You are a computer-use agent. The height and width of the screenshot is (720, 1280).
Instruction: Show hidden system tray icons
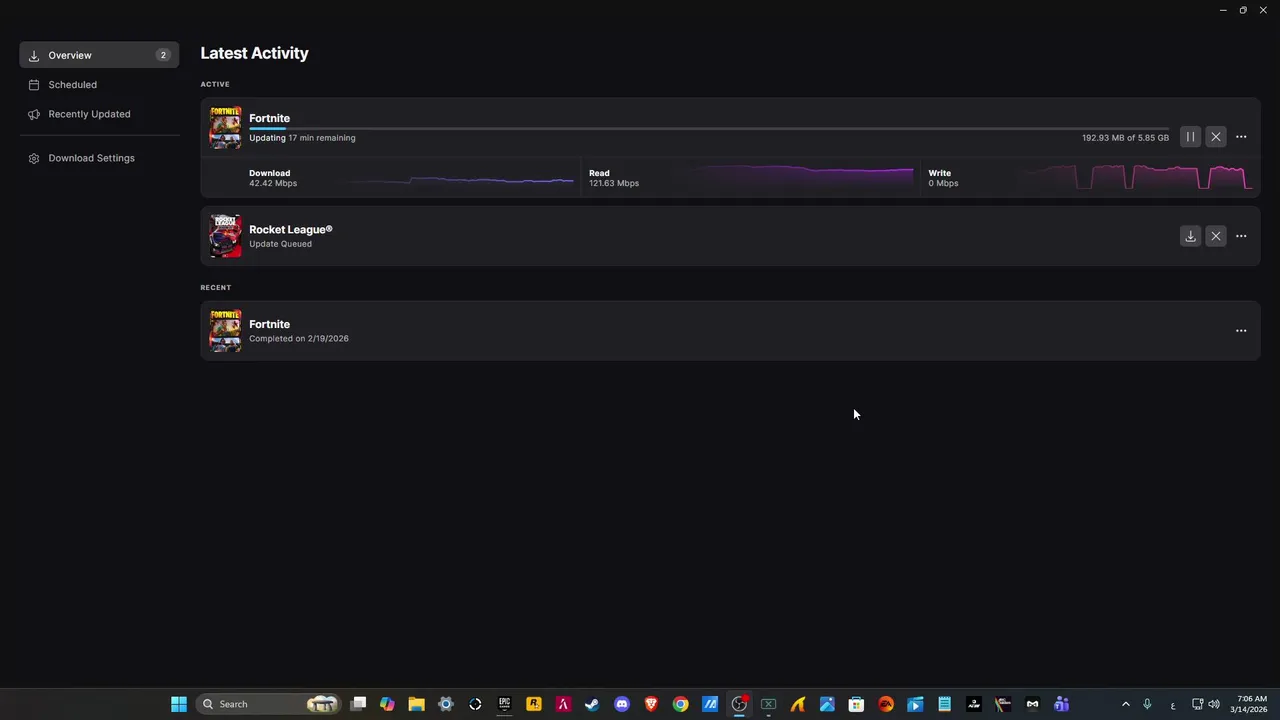(1125, 704)
